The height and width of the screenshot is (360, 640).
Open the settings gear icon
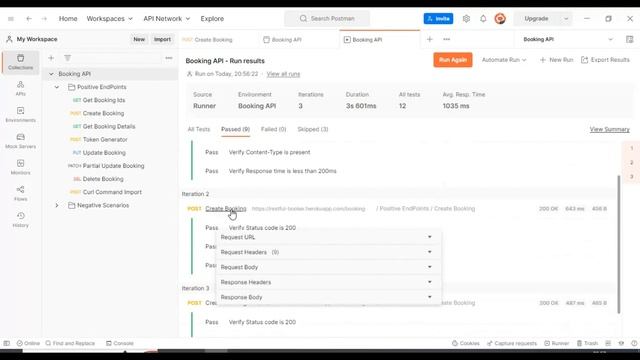click(x=466, y=19)
